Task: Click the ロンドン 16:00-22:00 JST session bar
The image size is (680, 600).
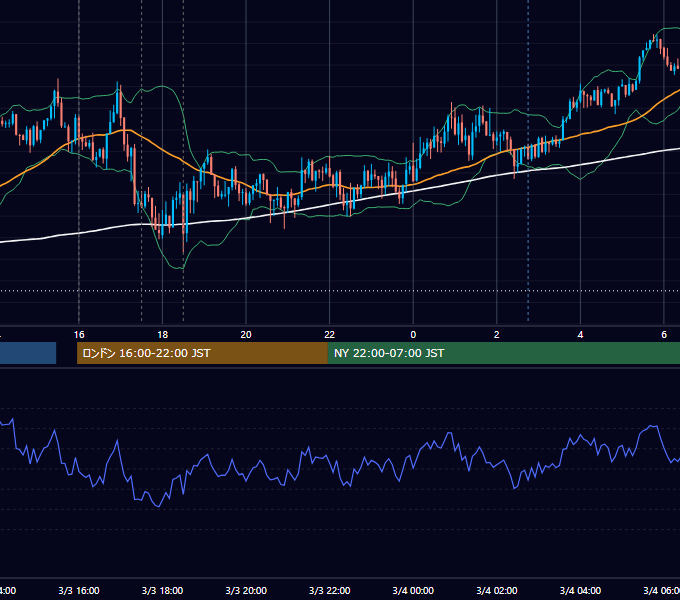Action: (x=202, y=353)
